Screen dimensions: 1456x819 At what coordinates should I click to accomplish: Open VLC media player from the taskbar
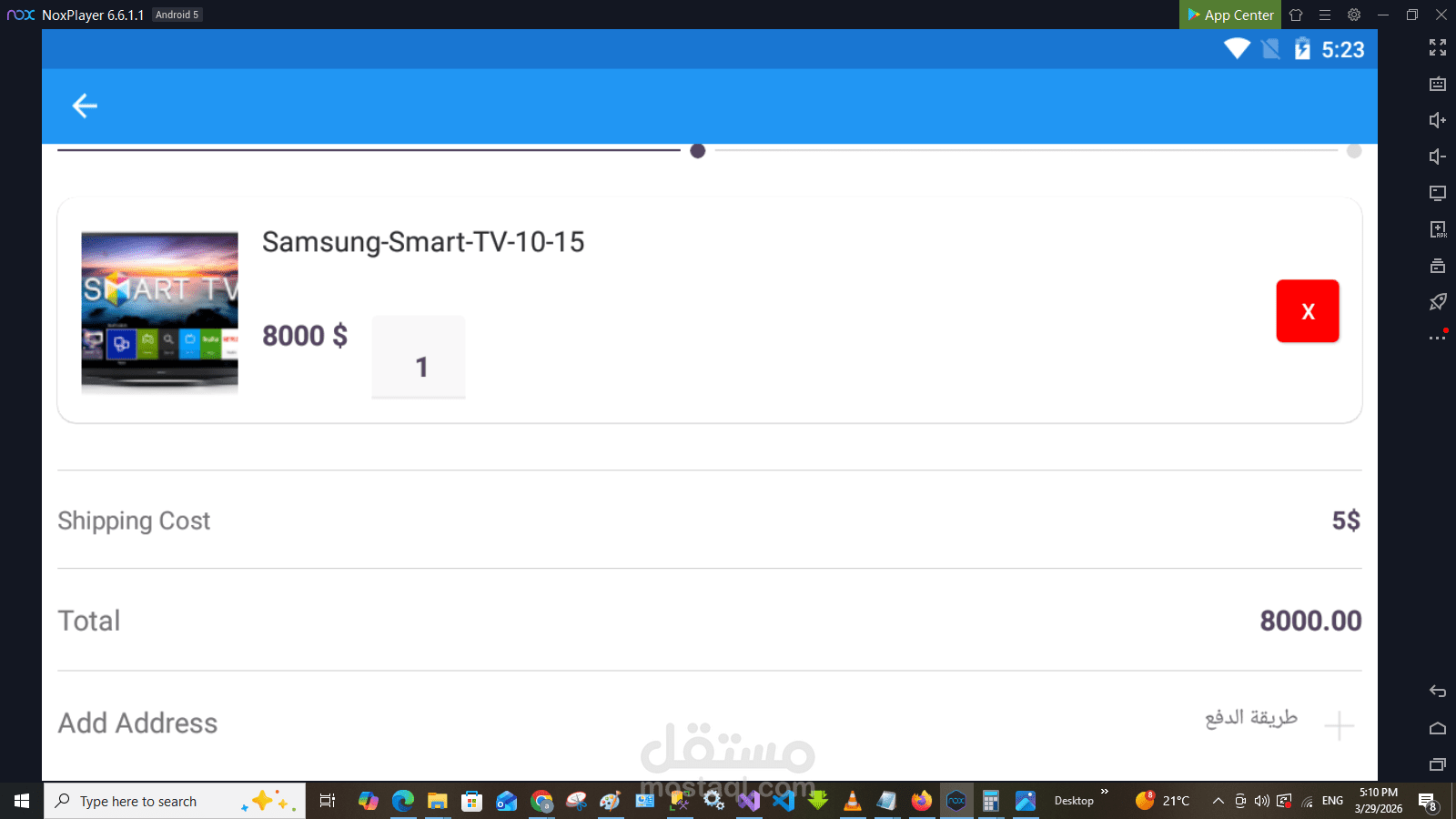coord(853,801)
